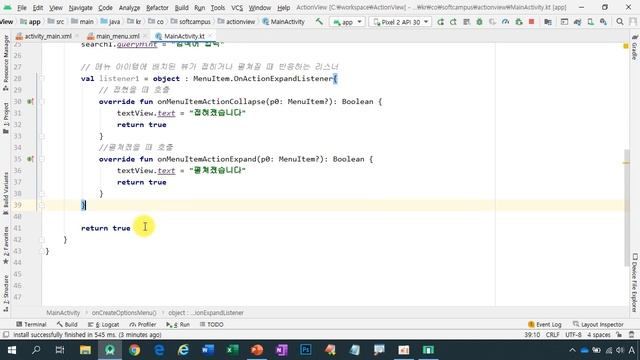Open the Resource Manager side panel
The width and height of the screenshot is (640, 360).
6,63
